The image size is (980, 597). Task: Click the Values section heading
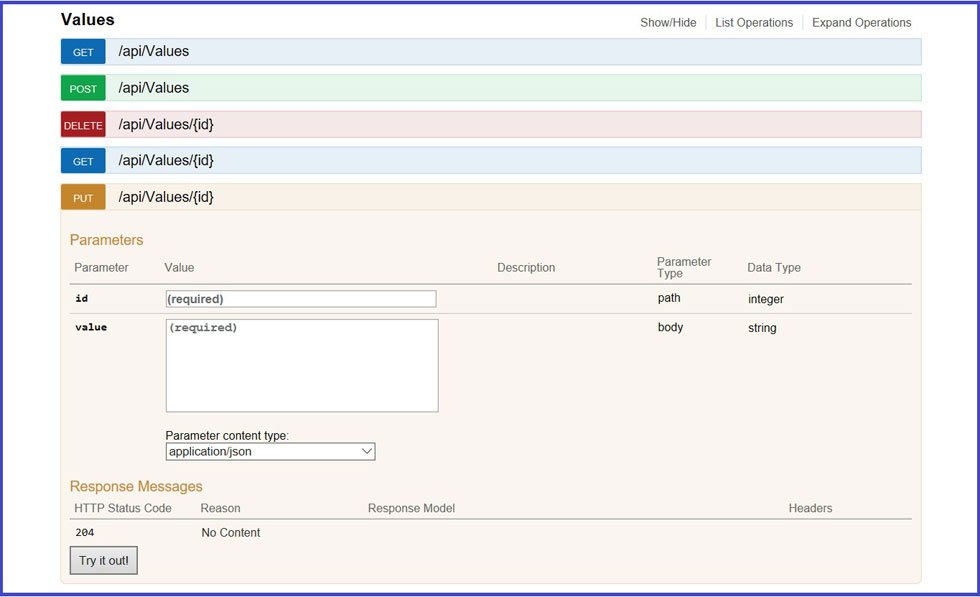88,20
